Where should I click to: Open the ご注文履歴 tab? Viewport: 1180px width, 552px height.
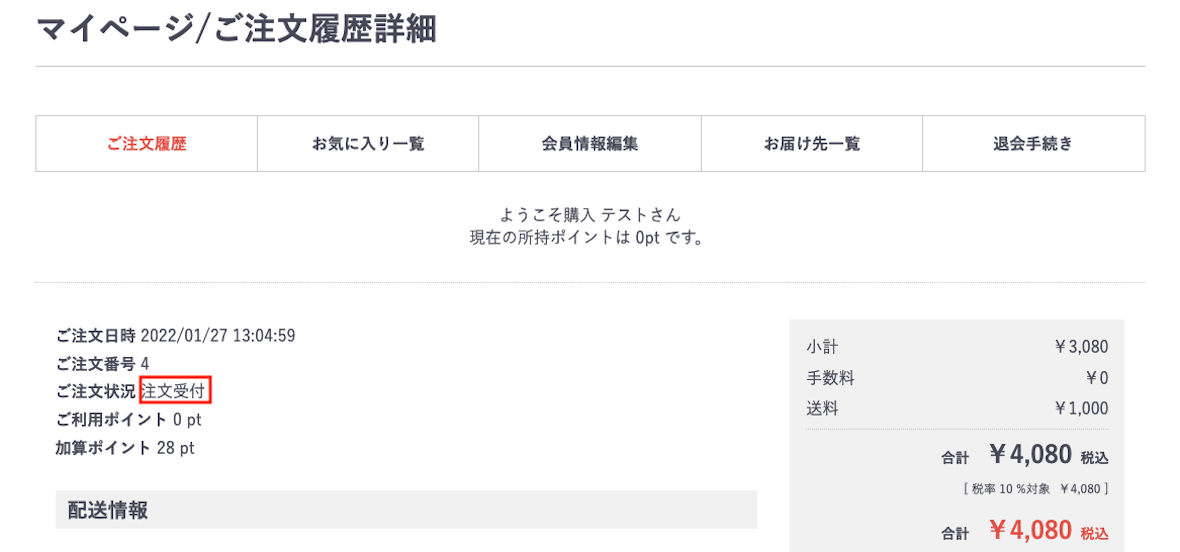(x=146, y=144)
